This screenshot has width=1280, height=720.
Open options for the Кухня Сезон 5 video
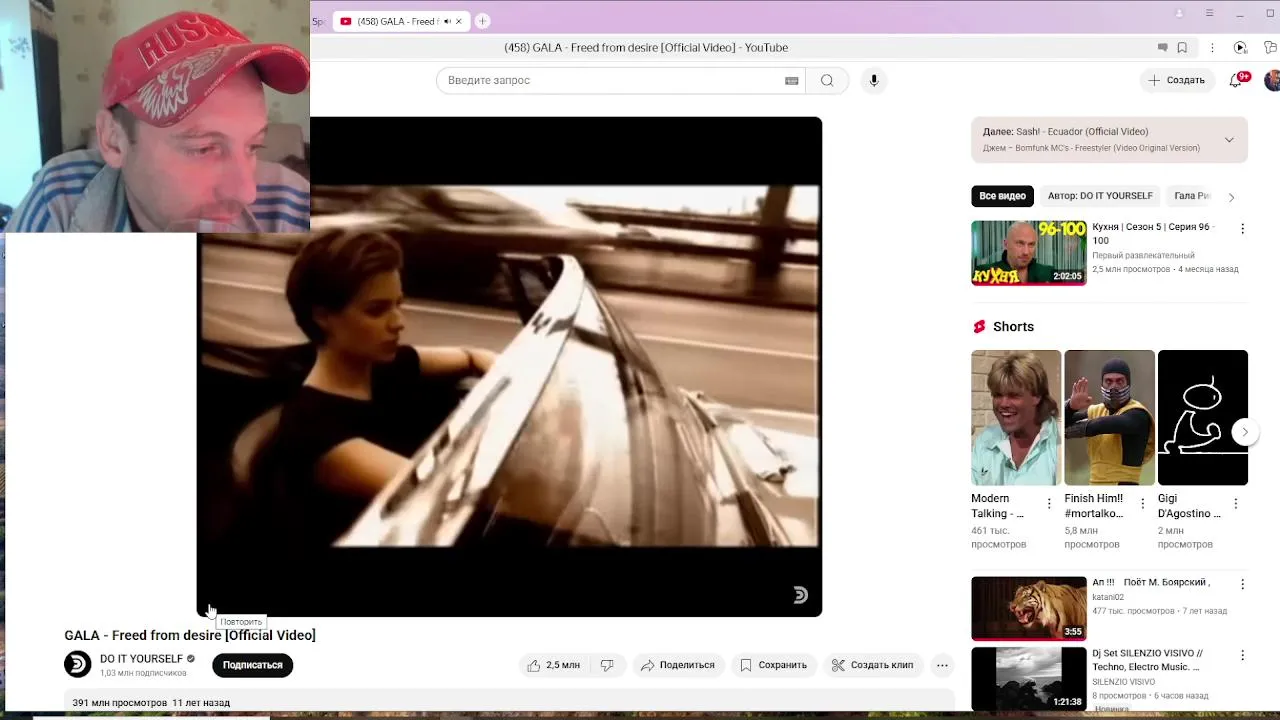click(x=1243, y=229)
